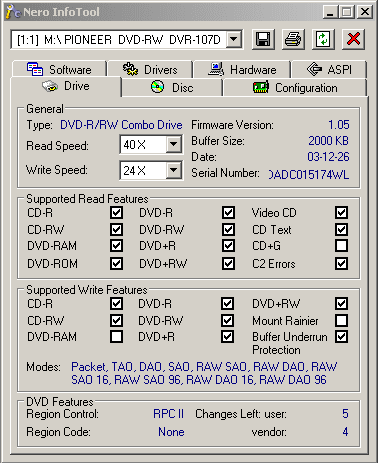The width and height of the screenshot is (378, 463).
Task: Toggle the Mount Rainier write checkbox
Action: point(341,320)
